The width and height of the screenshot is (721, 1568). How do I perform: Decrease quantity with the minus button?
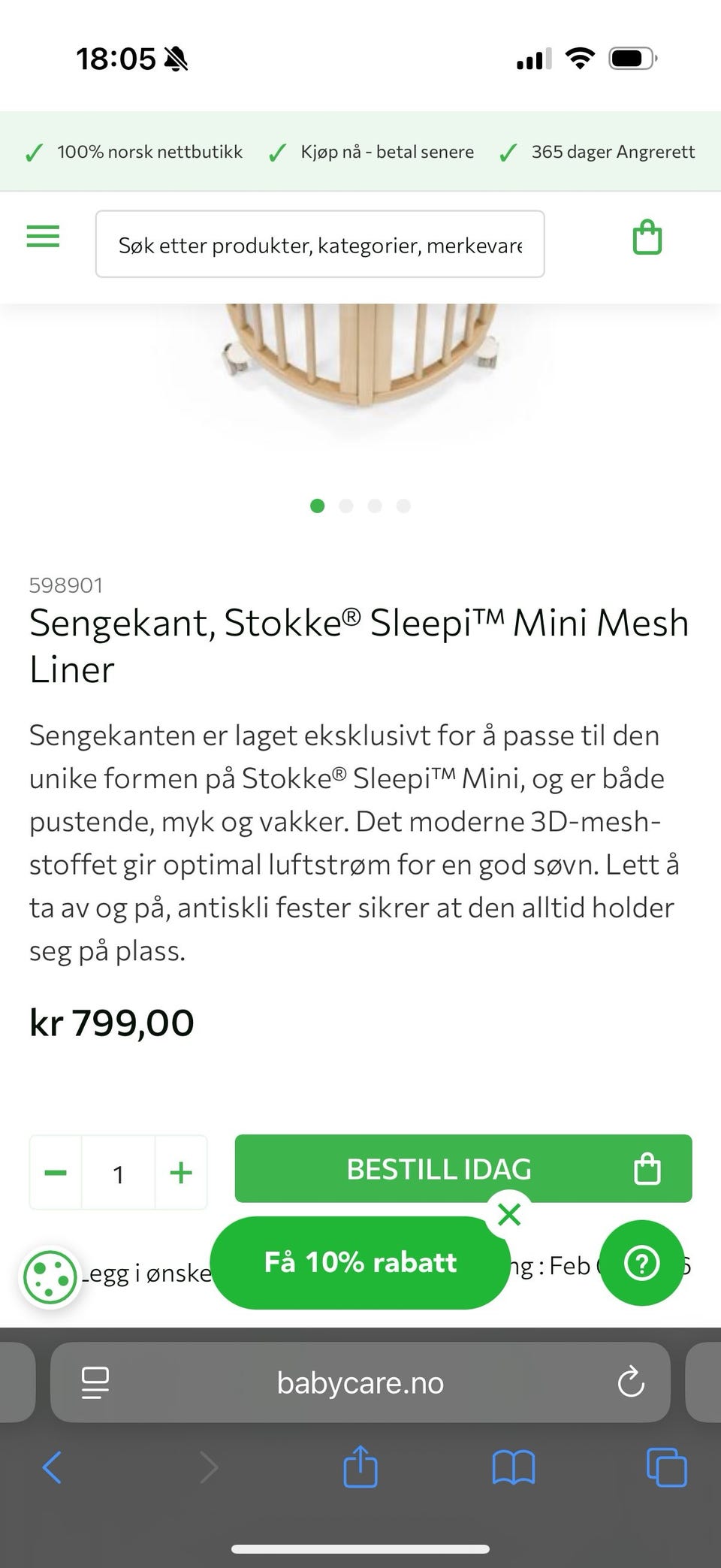tap(56, 1173)
